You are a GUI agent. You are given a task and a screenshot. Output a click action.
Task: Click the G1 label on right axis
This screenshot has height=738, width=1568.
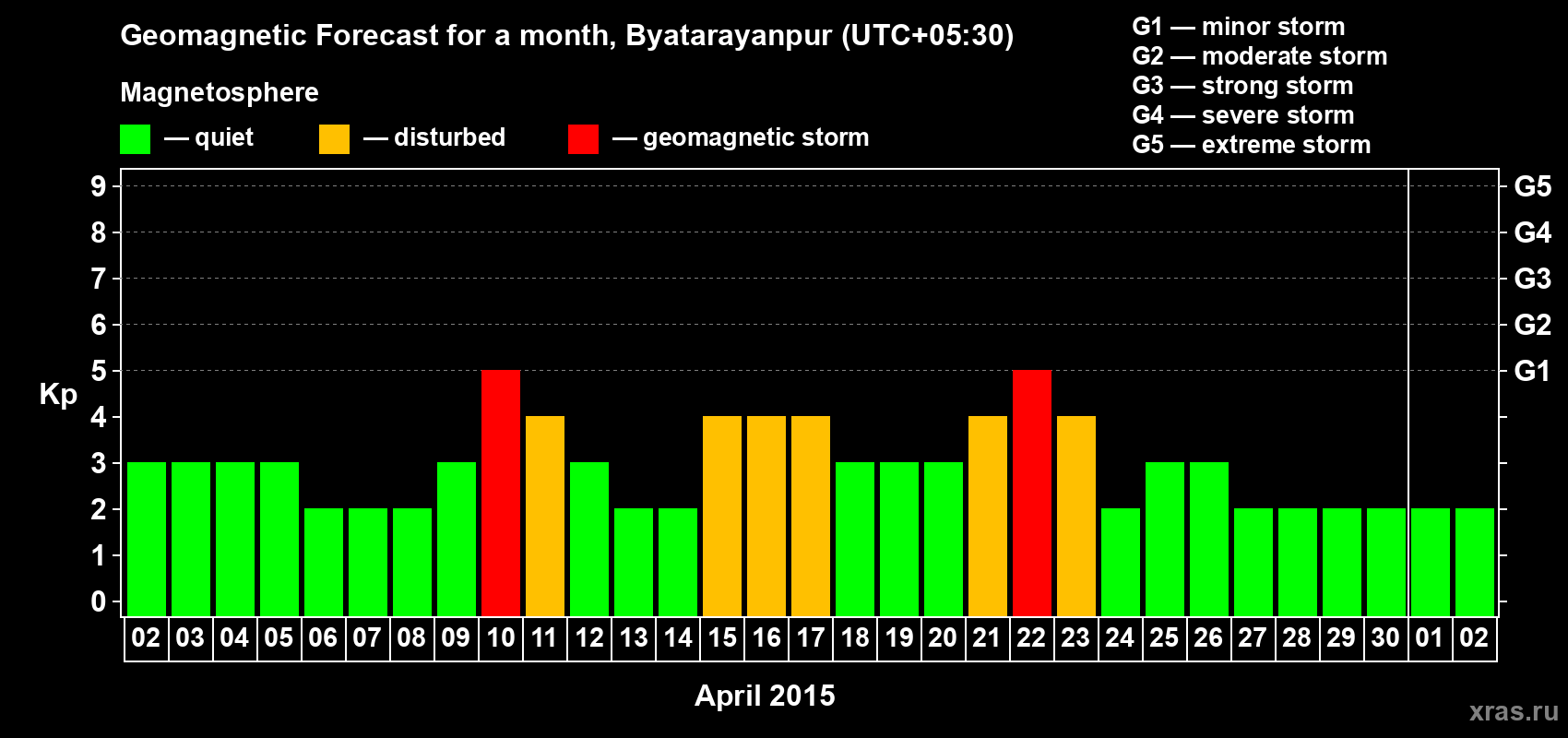1533,371
